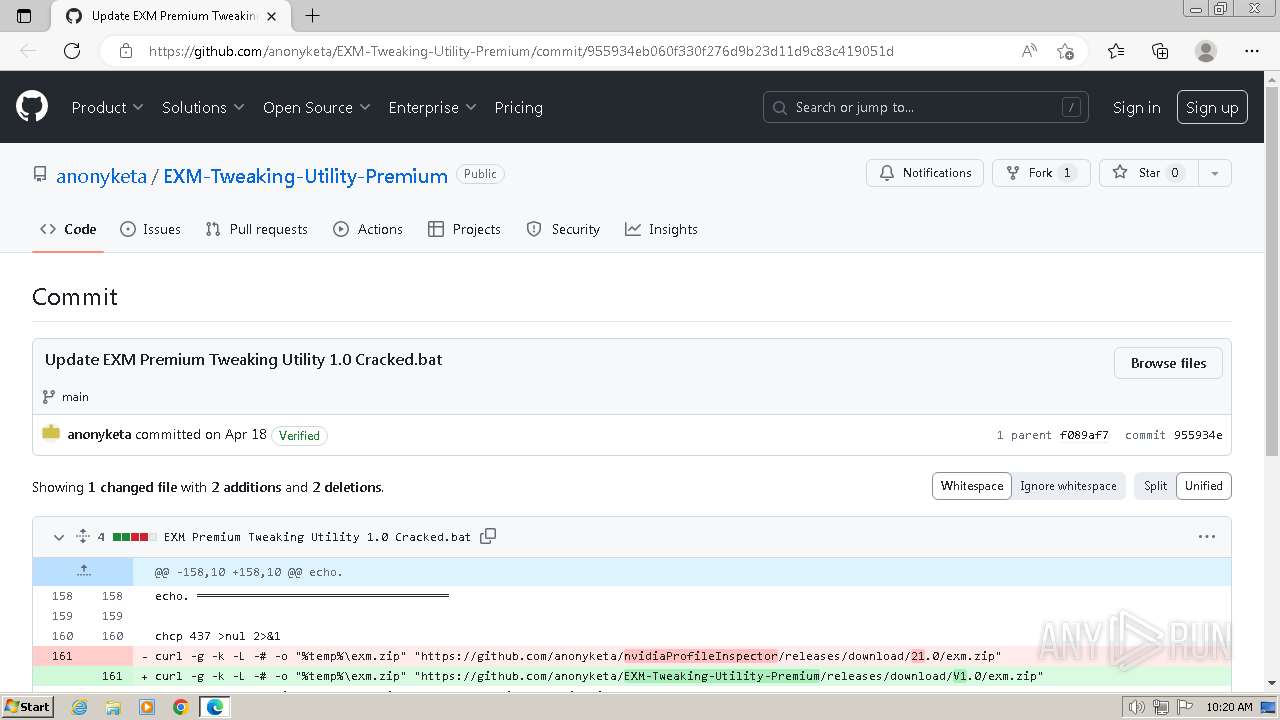Image resolution: width=1280 pixels, height=720 pixels.
Task: Select the Projects tab
Action: coord(464,229)
